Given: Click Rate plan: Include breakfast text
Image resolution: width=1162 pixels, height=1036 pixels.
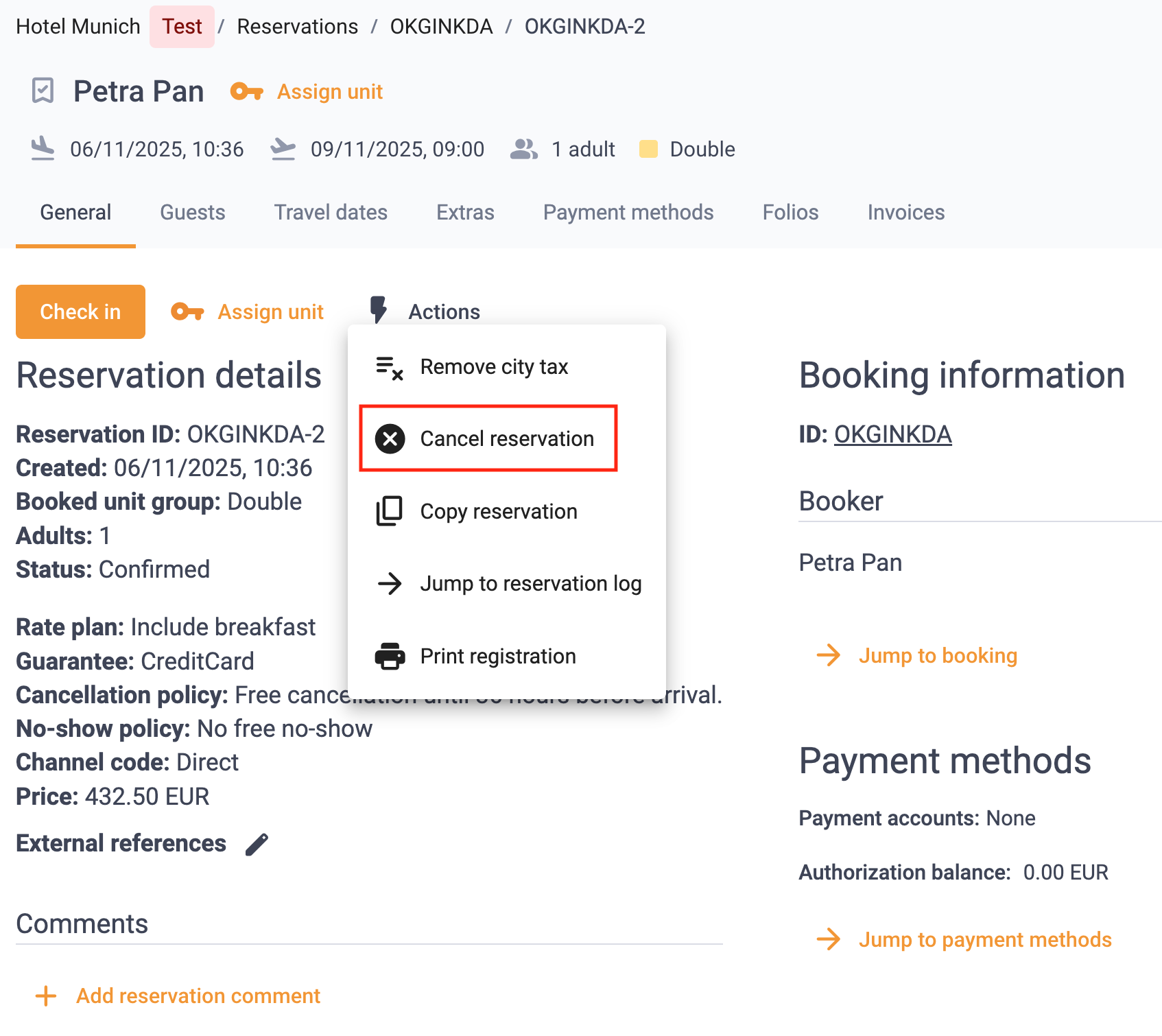Looking at the screenshot, I should pyautogui.click(x=166, y=627).
